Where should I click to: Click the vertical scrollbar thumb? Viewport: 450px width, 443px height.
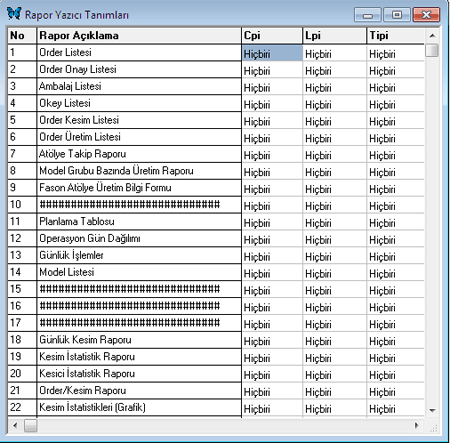(432, 50)
